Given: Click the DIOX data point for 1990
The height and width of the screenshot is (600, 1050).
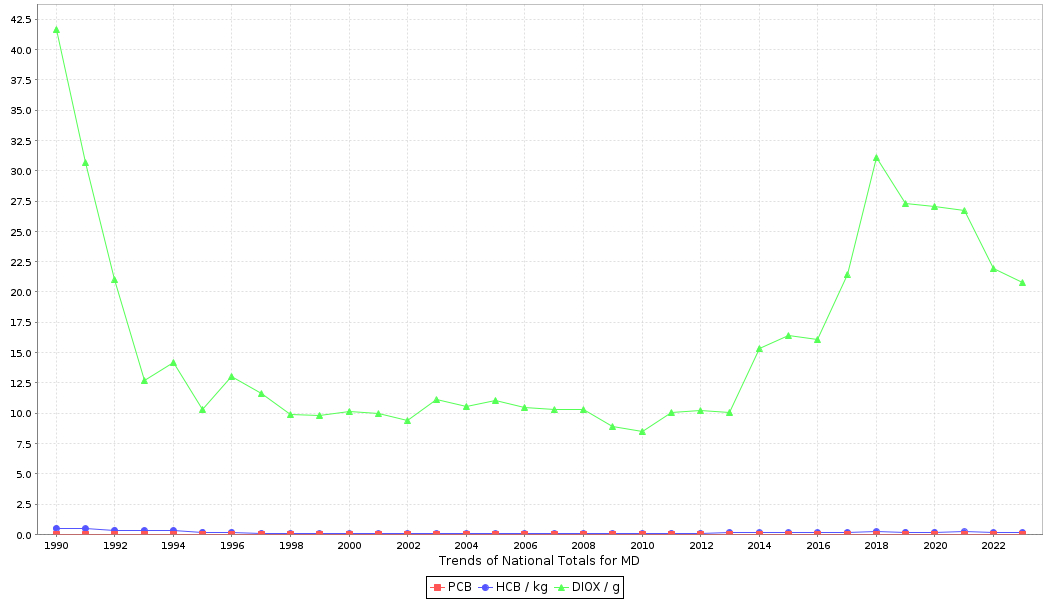Looking at the screenshot, I should pos(56,30).
